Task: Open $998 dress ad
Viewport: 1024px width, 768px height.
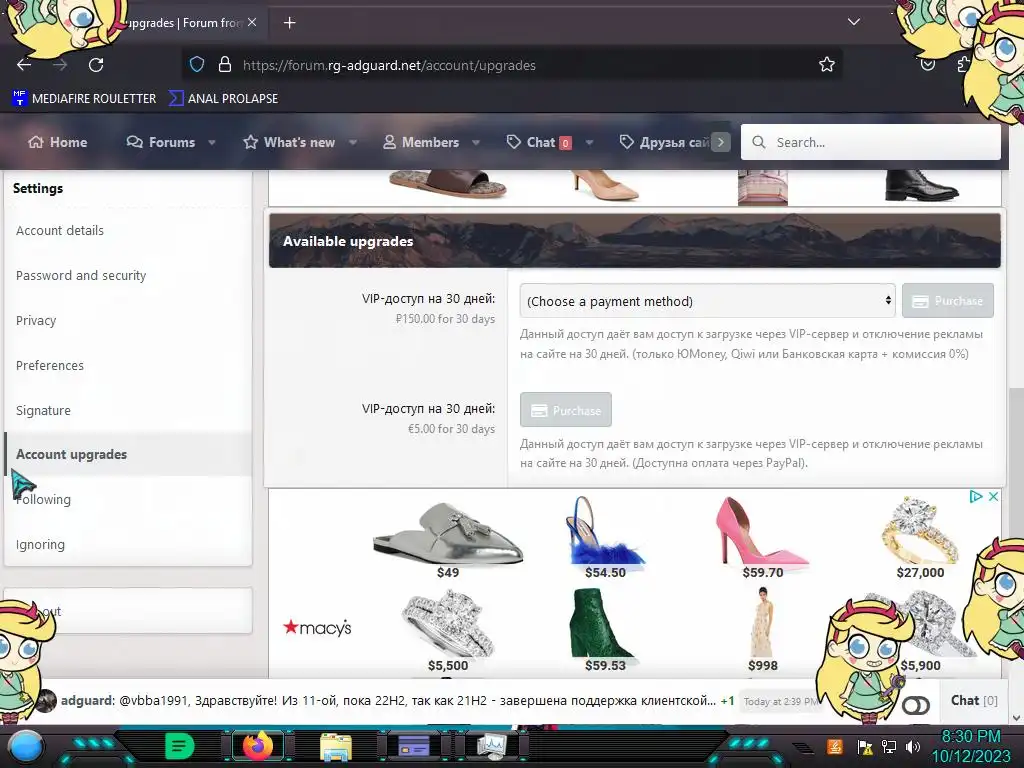Action: pyautogui.click(x=763, y=630)
